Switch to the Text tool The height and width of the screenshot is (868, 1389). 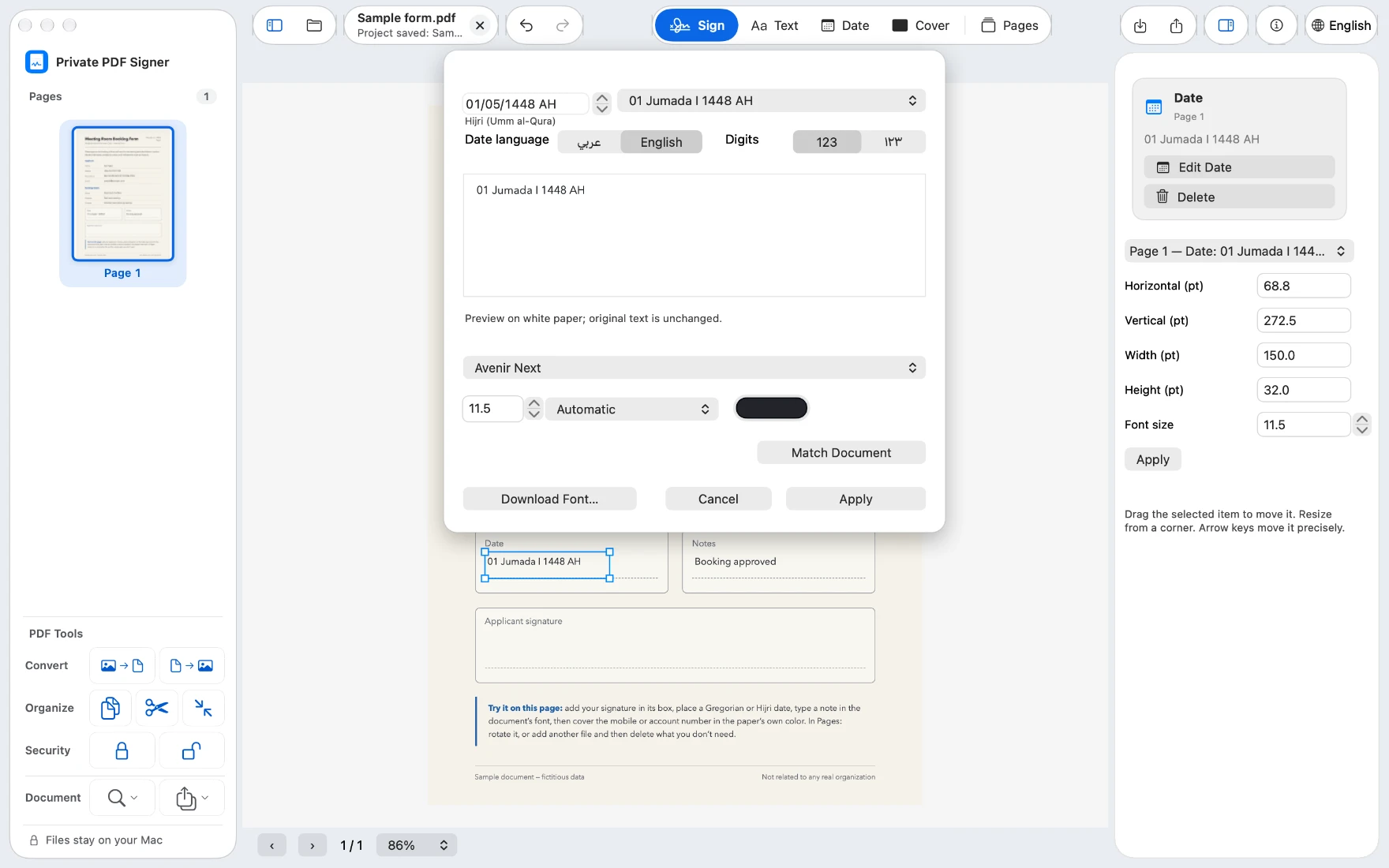tap(774, 25)
